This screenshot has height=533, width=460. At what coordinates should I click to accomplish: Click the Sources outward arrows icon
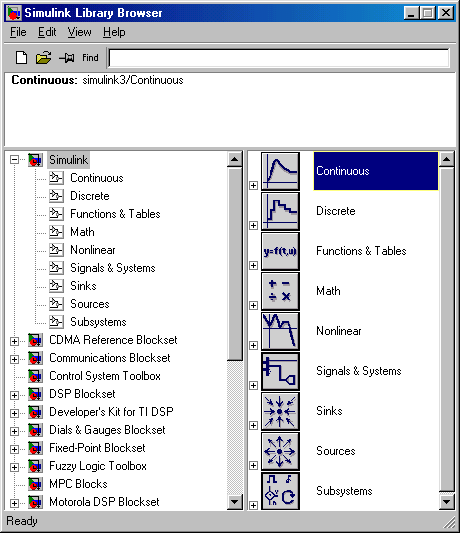click(x=280, y=451)
